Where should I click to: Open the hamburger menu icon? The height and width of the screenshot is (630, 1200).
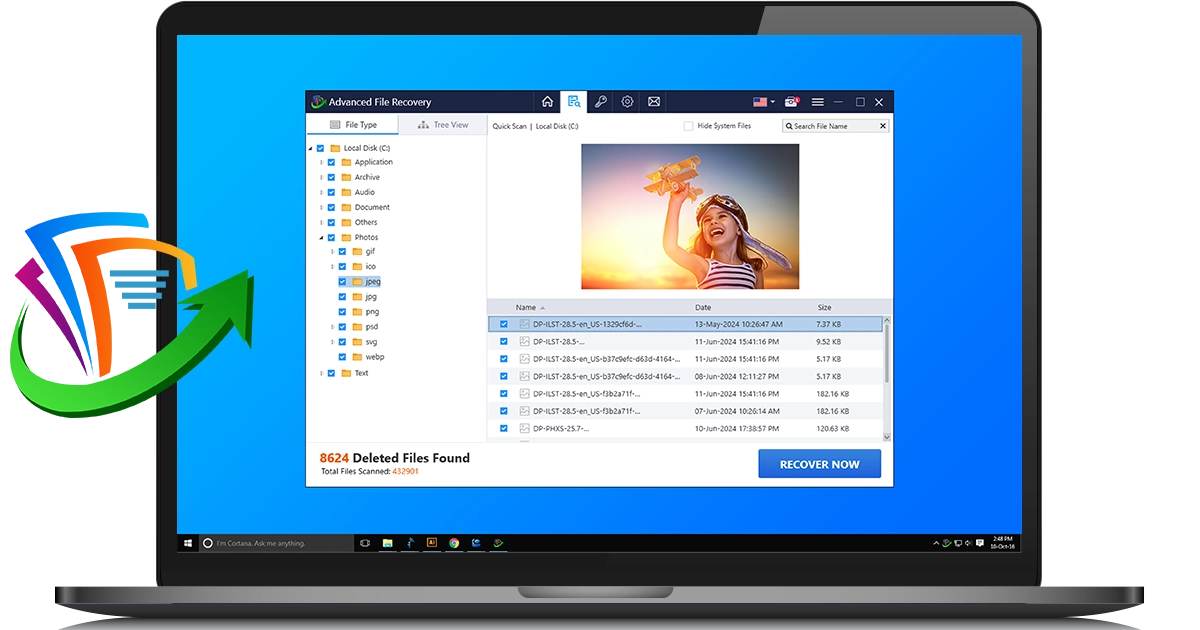tap(817, 102)
